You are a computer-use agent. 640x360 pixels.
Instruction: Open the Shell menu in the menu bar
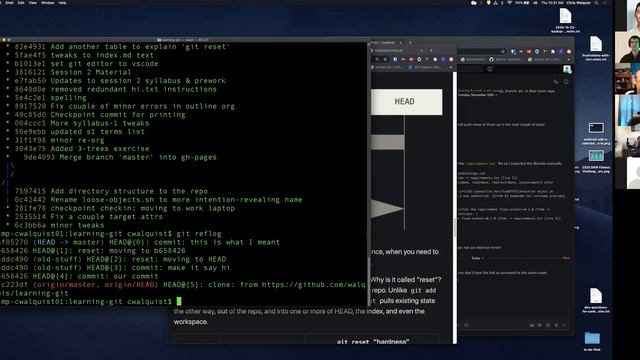(9, 2)
